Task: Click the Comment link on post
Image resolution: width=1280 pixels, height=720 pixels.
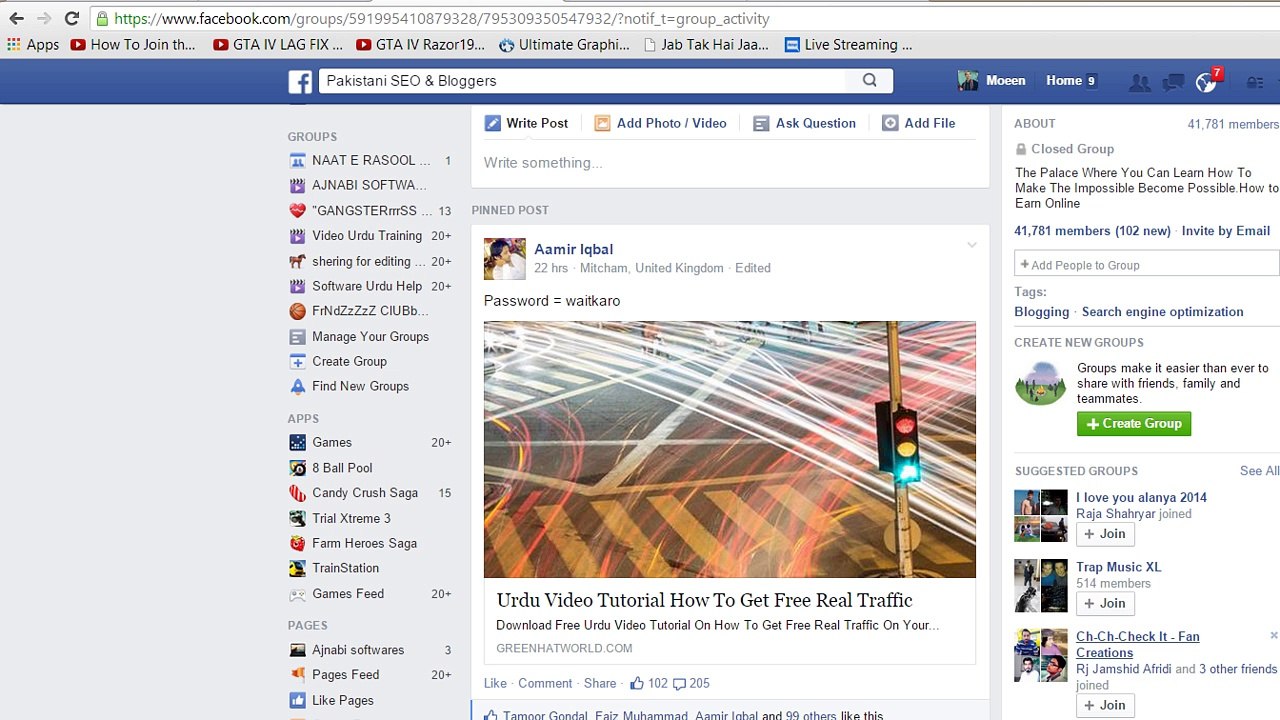Action: pyautogui.click(x=545, y=683)
